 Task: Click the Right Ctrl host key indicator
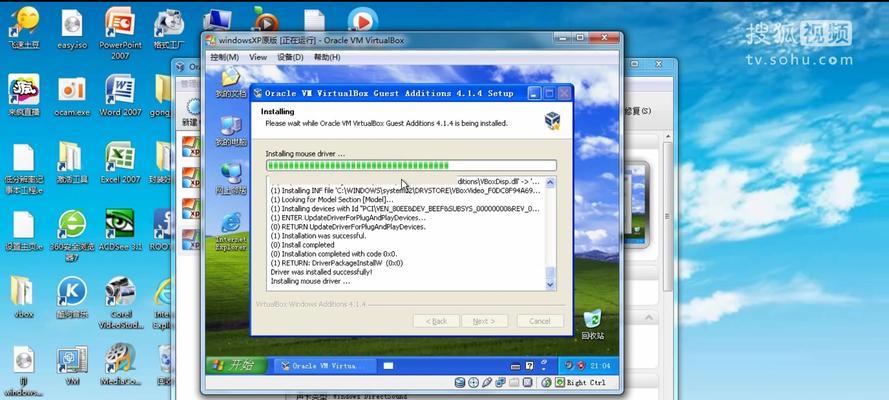pos(581,382)
